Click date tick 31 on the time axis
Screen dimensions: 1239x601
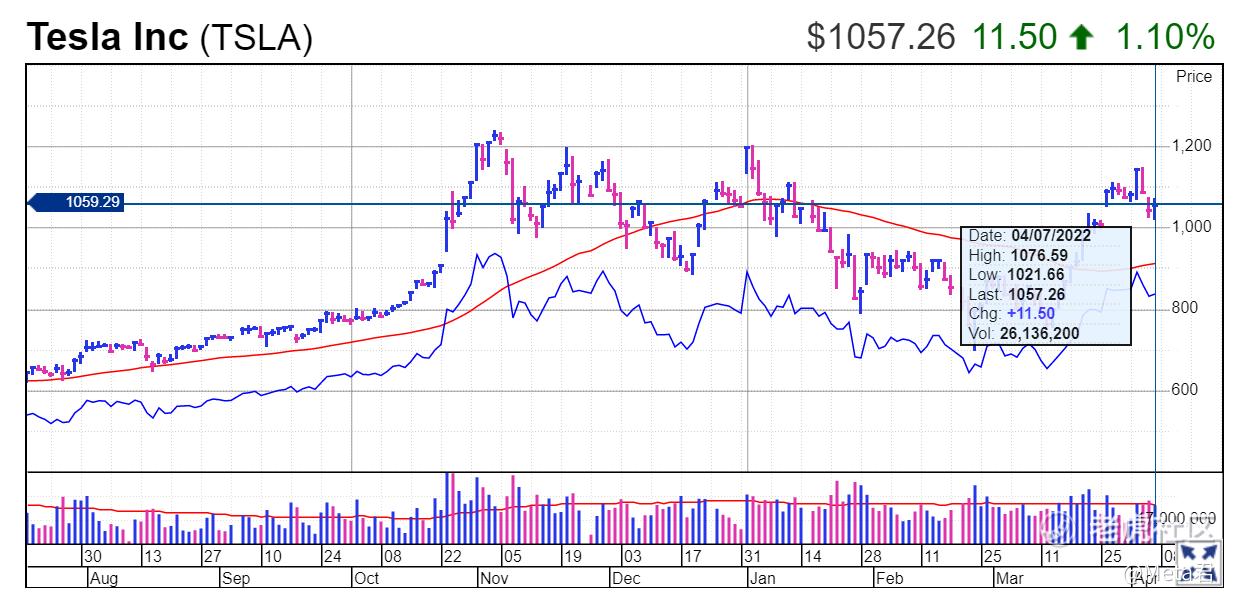(752, 556)
